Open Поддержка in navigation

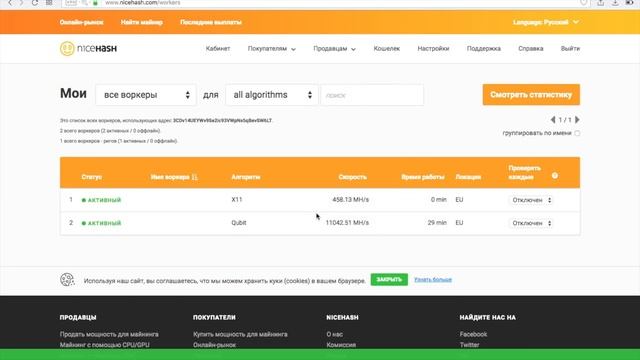(484, 49)
